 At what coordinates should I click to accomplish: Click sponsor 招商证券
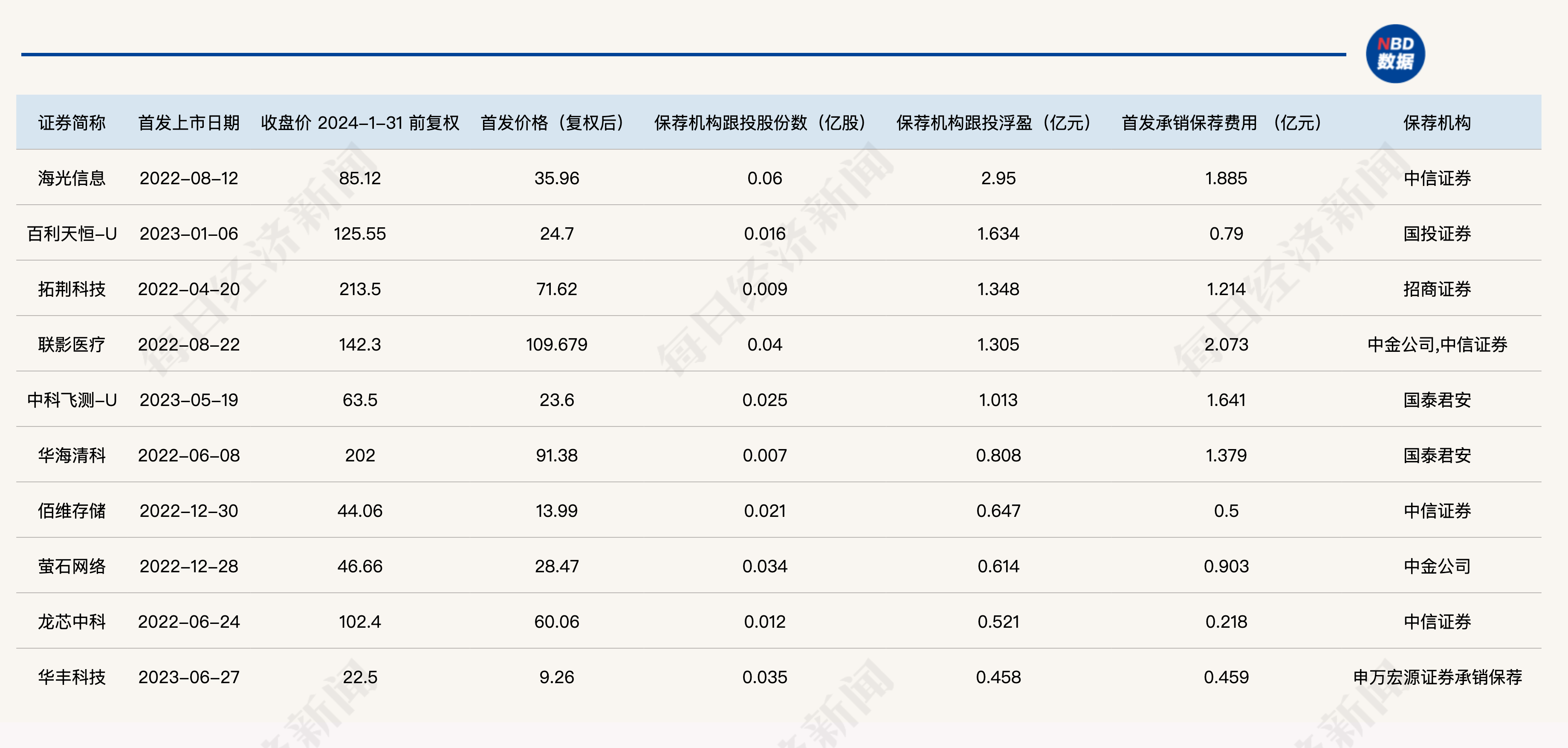1437,289
